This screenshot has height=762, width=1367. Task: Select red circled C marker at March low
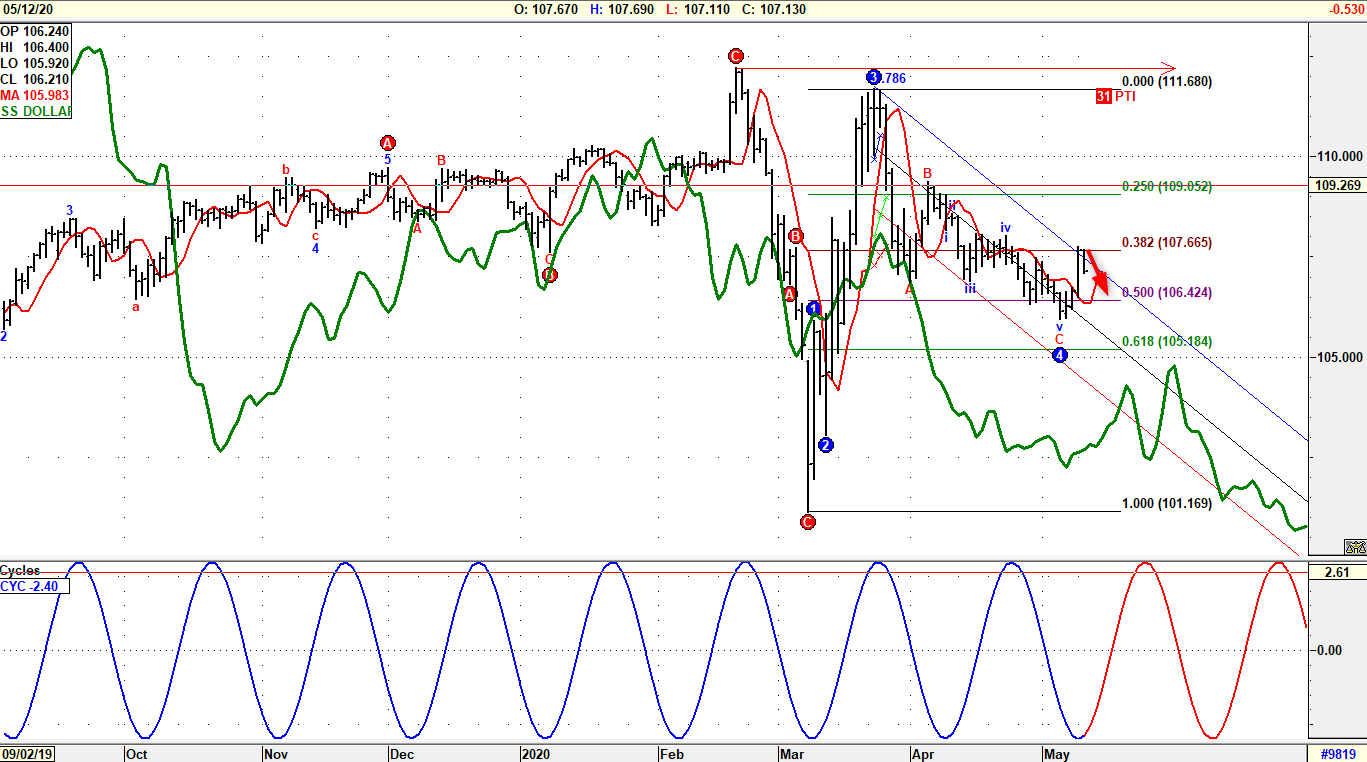click(x=808, y=521)
